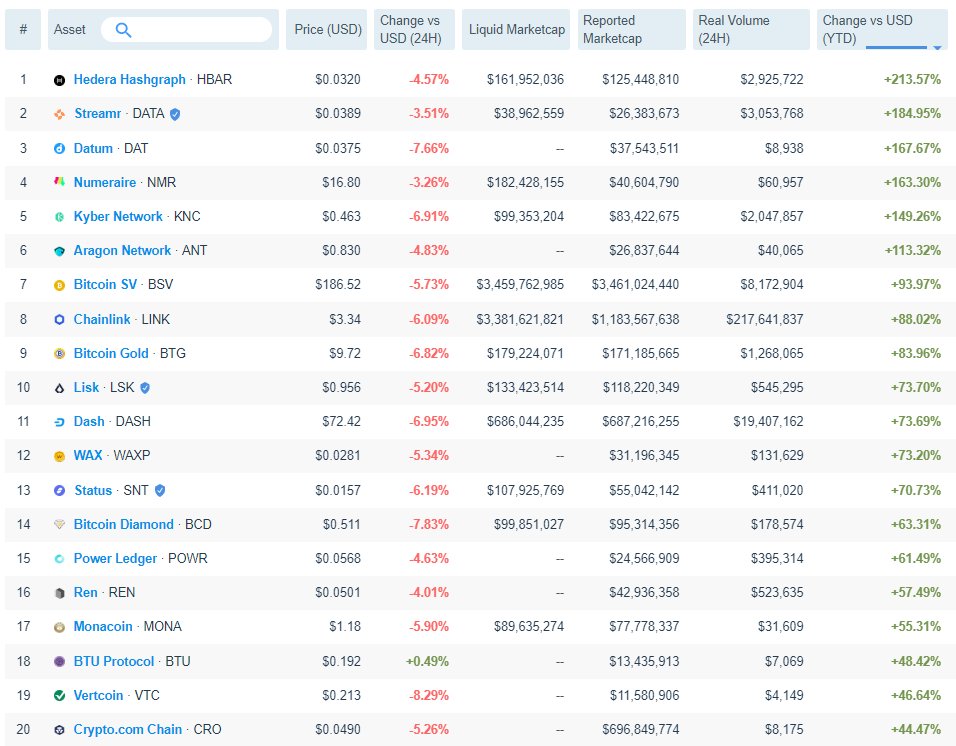Click the $687,216,255 Dash reported marketcap
This screenshot has width=956, height=746.
pos(641,421)
